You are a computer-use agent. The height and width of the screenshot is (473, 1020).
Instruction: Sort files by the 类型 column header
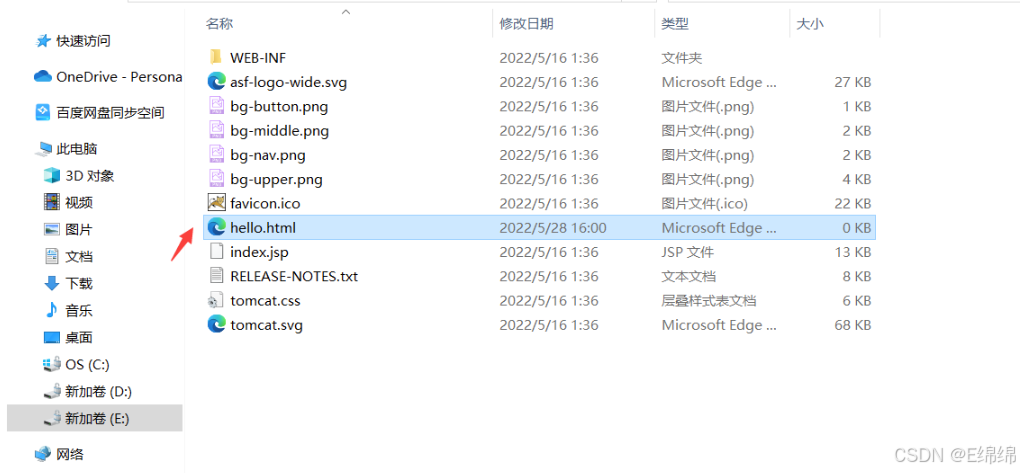(675, 24)
